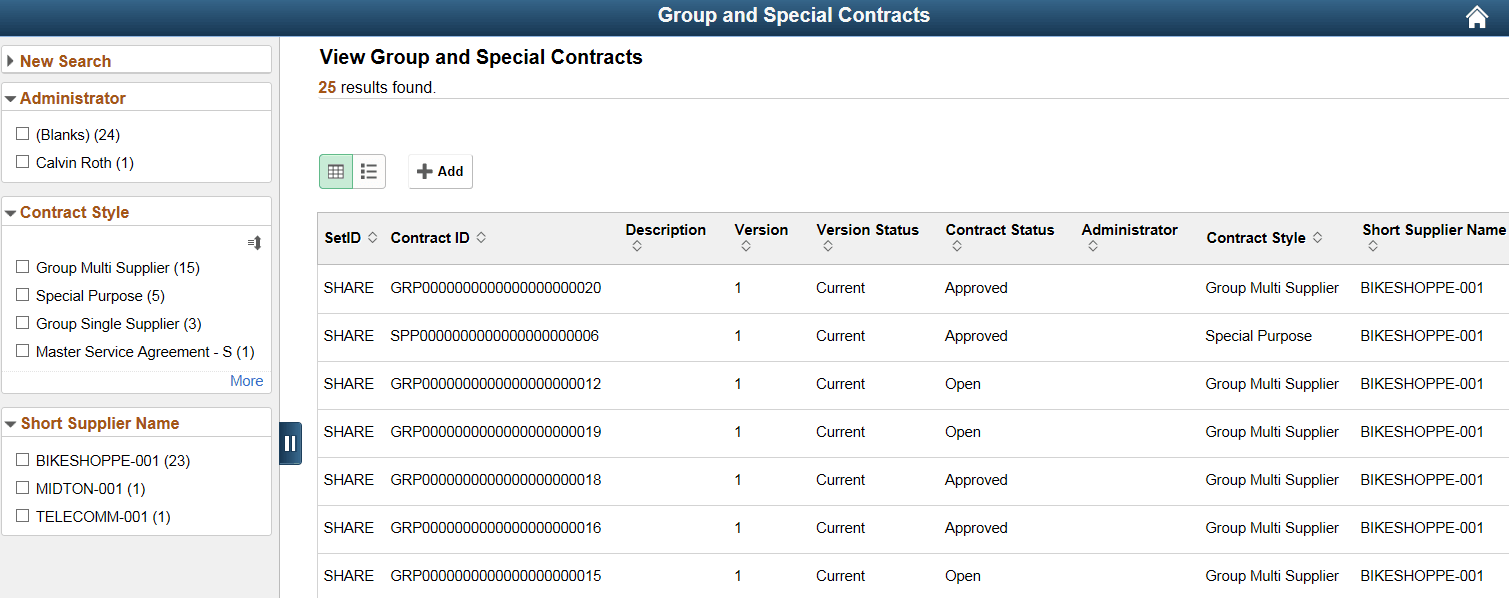The width and height of the screenshot is (1509, 598).
Task: Open contract GRP0000000000000000000020
Action: [x=496, y=287]
